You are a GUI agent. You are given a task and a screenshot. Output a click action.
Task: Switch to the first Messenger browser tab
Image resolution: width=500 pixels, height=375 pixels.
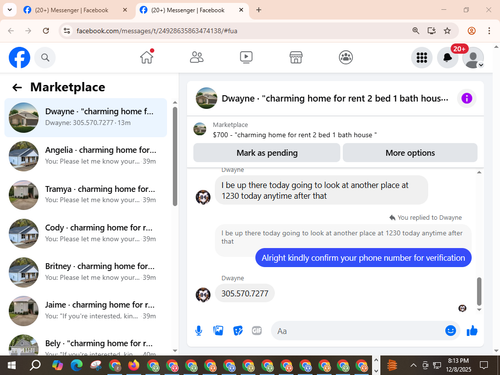click(x=71, y=10)
